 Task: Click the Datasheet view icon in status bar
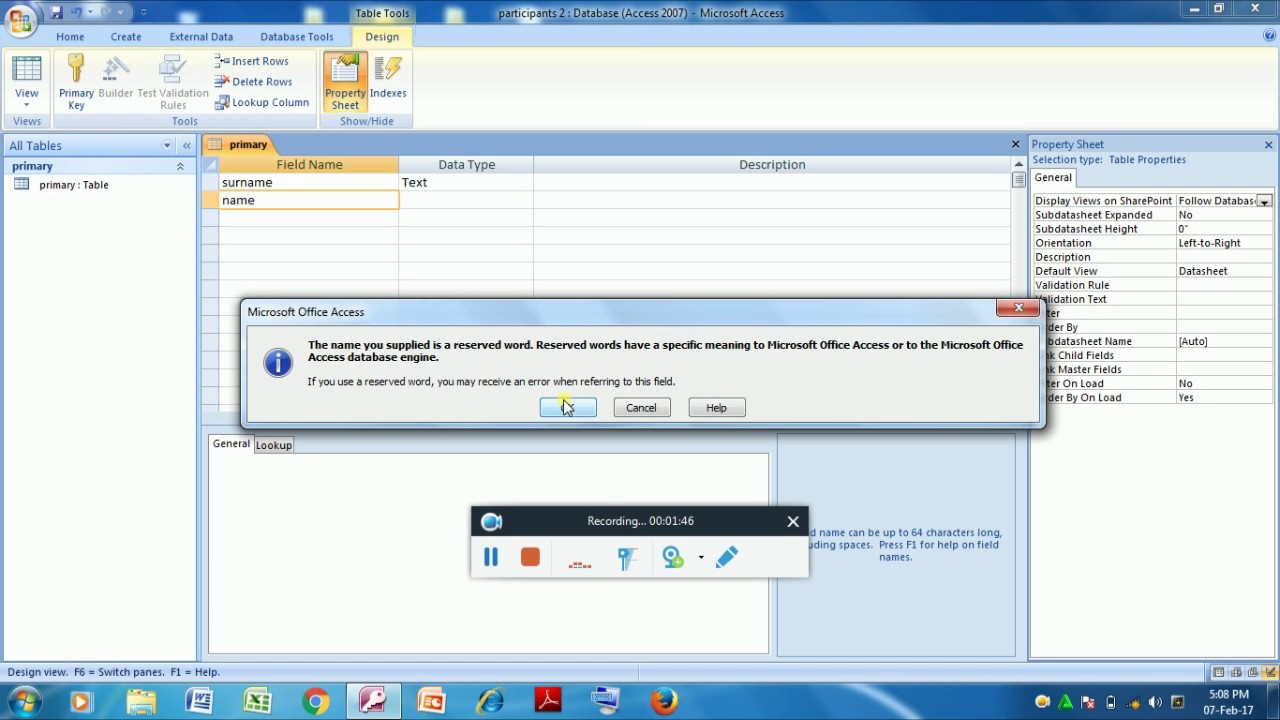1219,672
